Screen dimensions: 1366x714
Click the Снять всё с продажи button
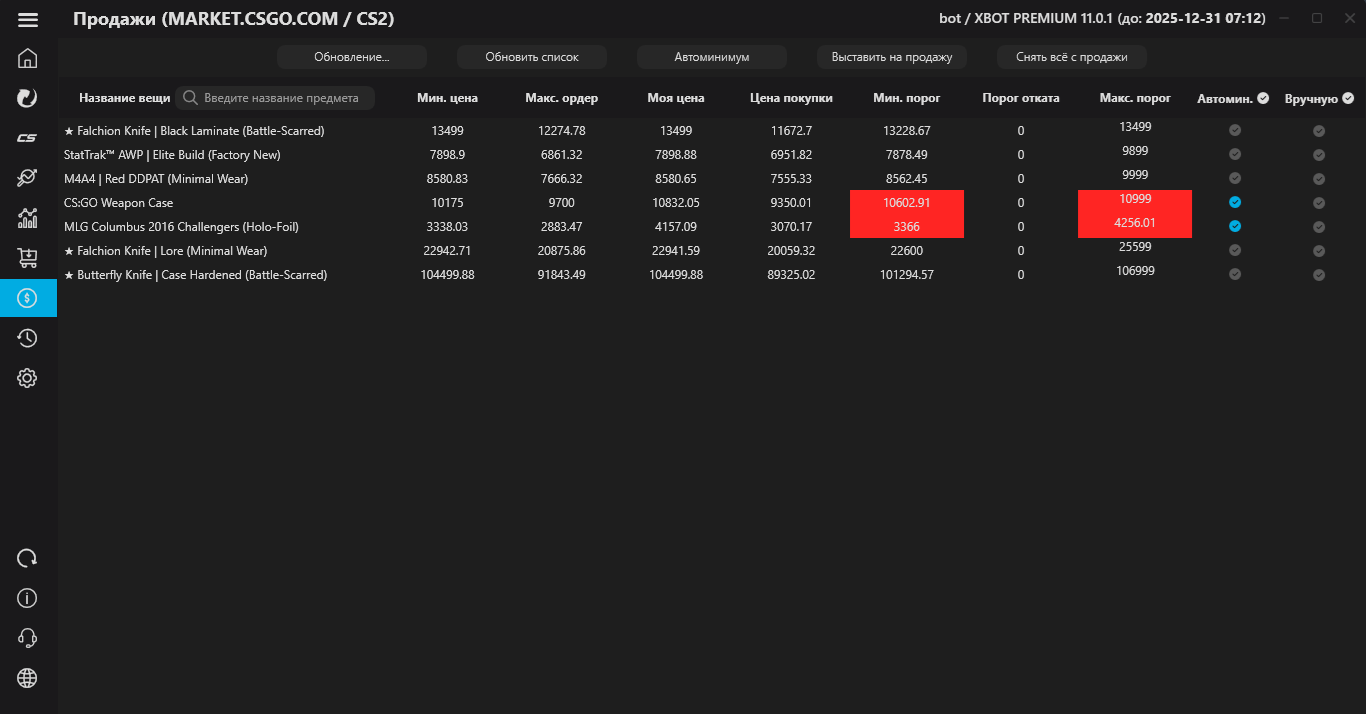[1071, 57]
